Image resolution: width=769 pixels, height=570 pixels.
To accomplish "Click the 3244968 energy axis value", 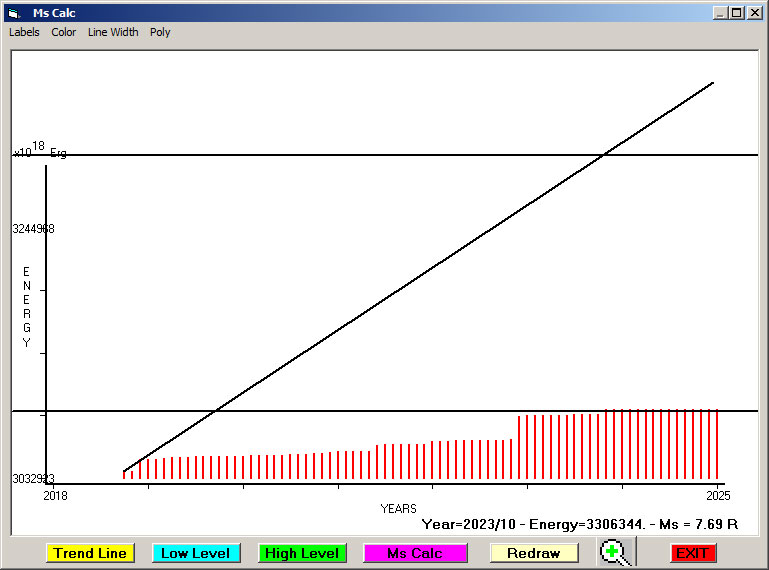I will [33, 229].
